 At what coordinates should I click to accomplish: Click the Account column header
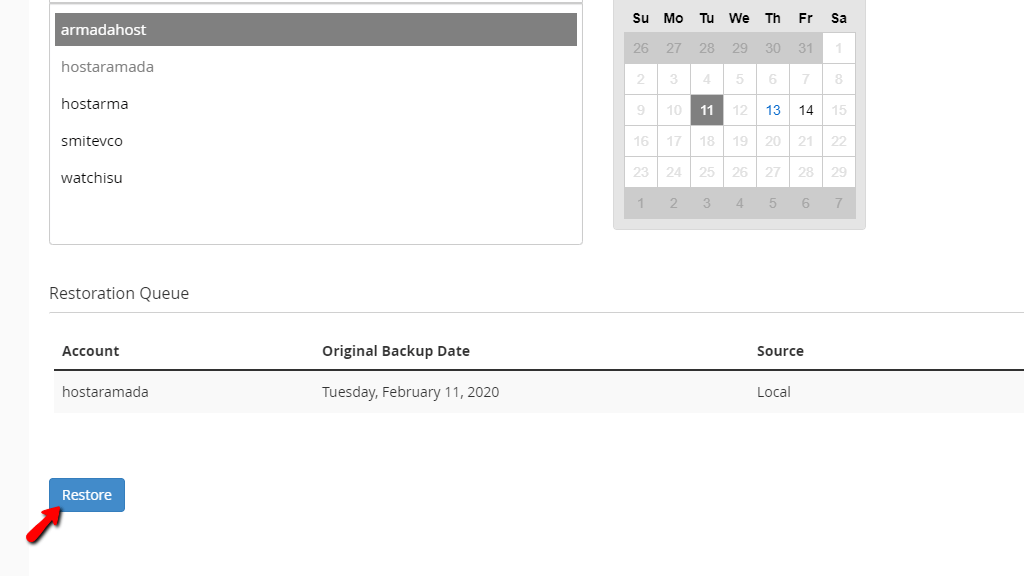click(x=91, y=351)
